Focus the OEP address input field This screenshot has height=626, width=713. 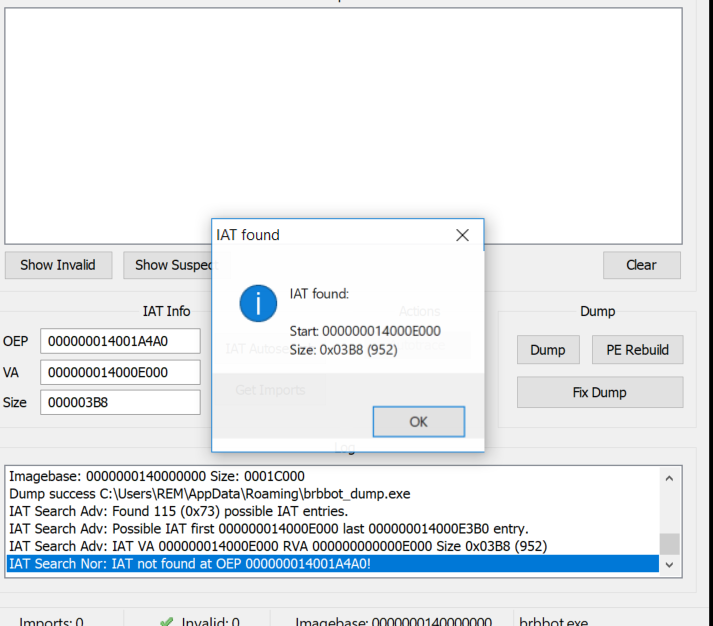120,341
